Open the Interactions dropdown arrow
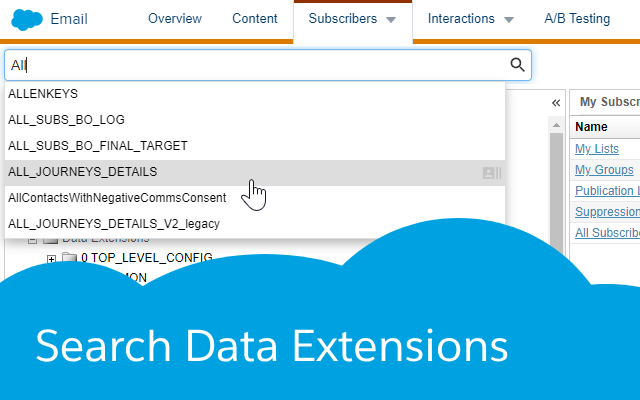The height and width of the screenshot is (400, 640). click(509, 19)
